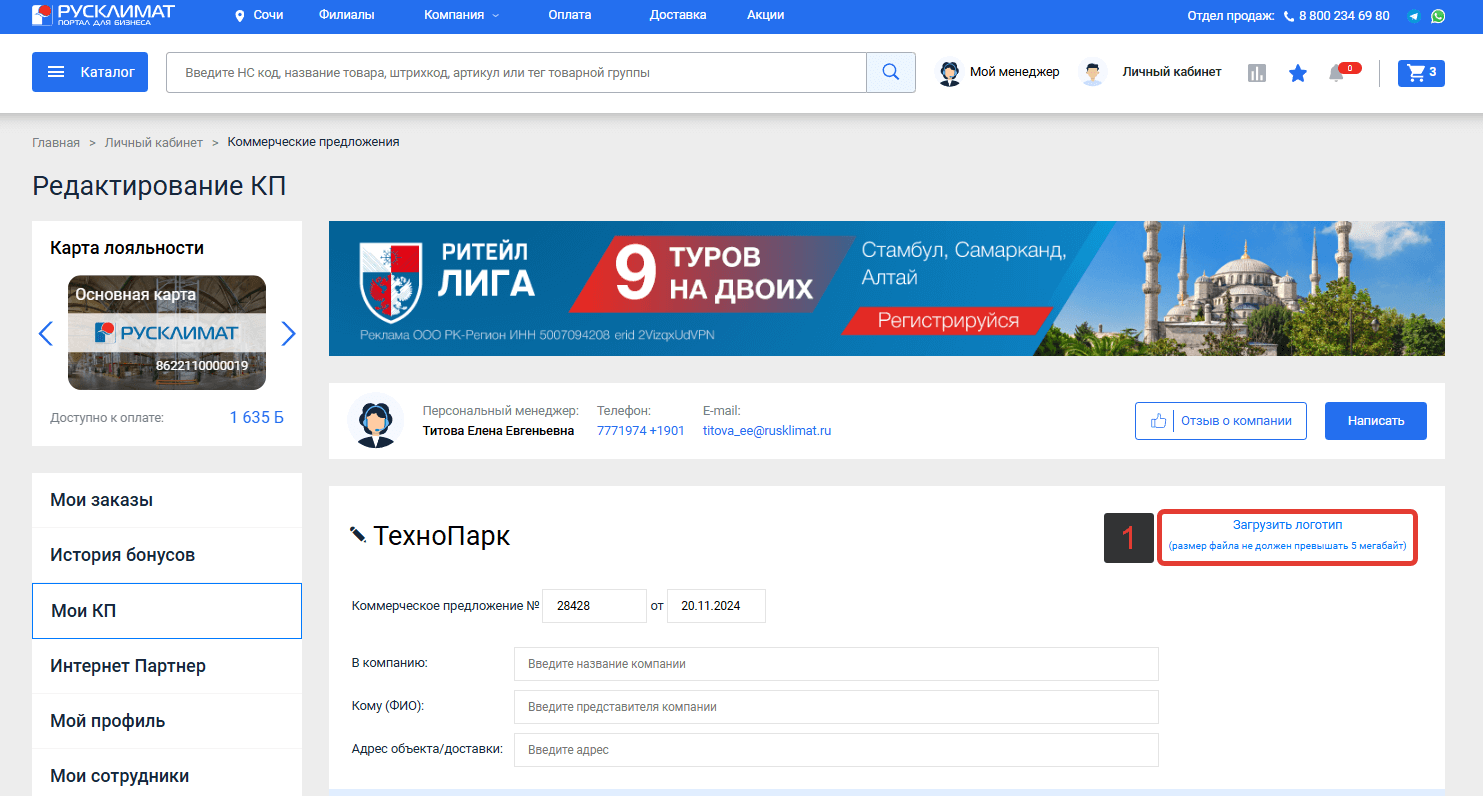Show previous loyalty card with left arrow

point(45,333)
